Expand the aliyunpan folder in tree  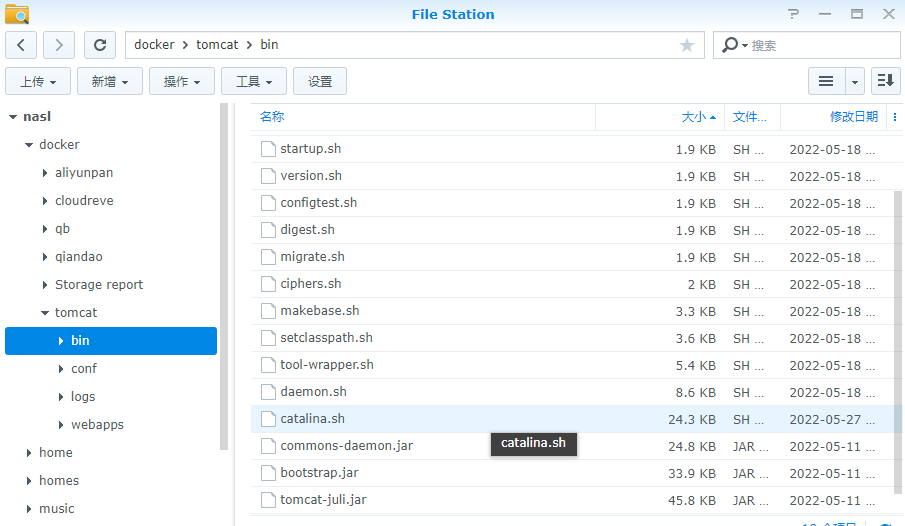[45, 173]
